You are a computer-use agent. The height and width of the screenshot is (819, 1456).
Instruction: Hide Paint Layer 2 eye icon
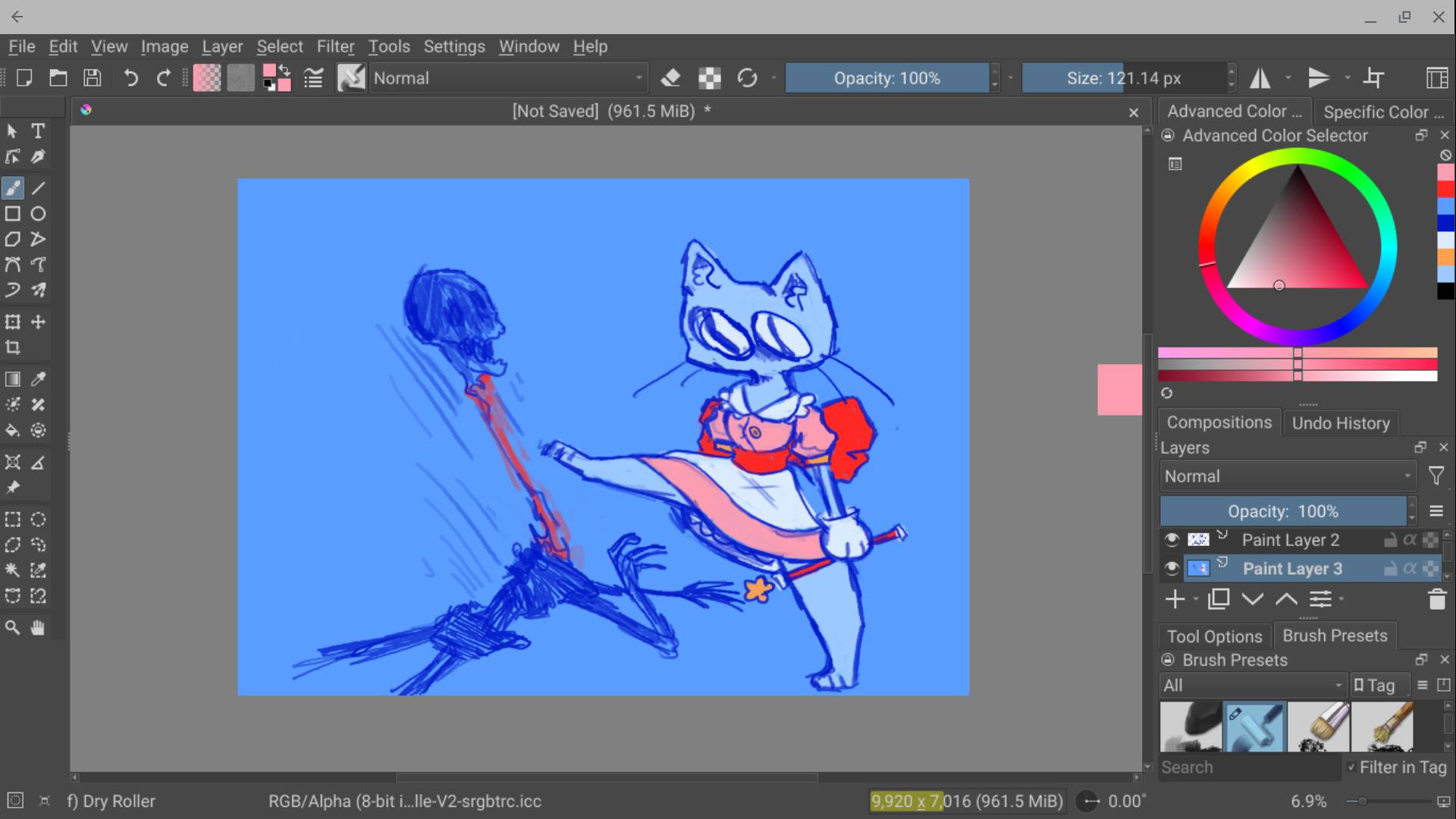click(1172, 540)
